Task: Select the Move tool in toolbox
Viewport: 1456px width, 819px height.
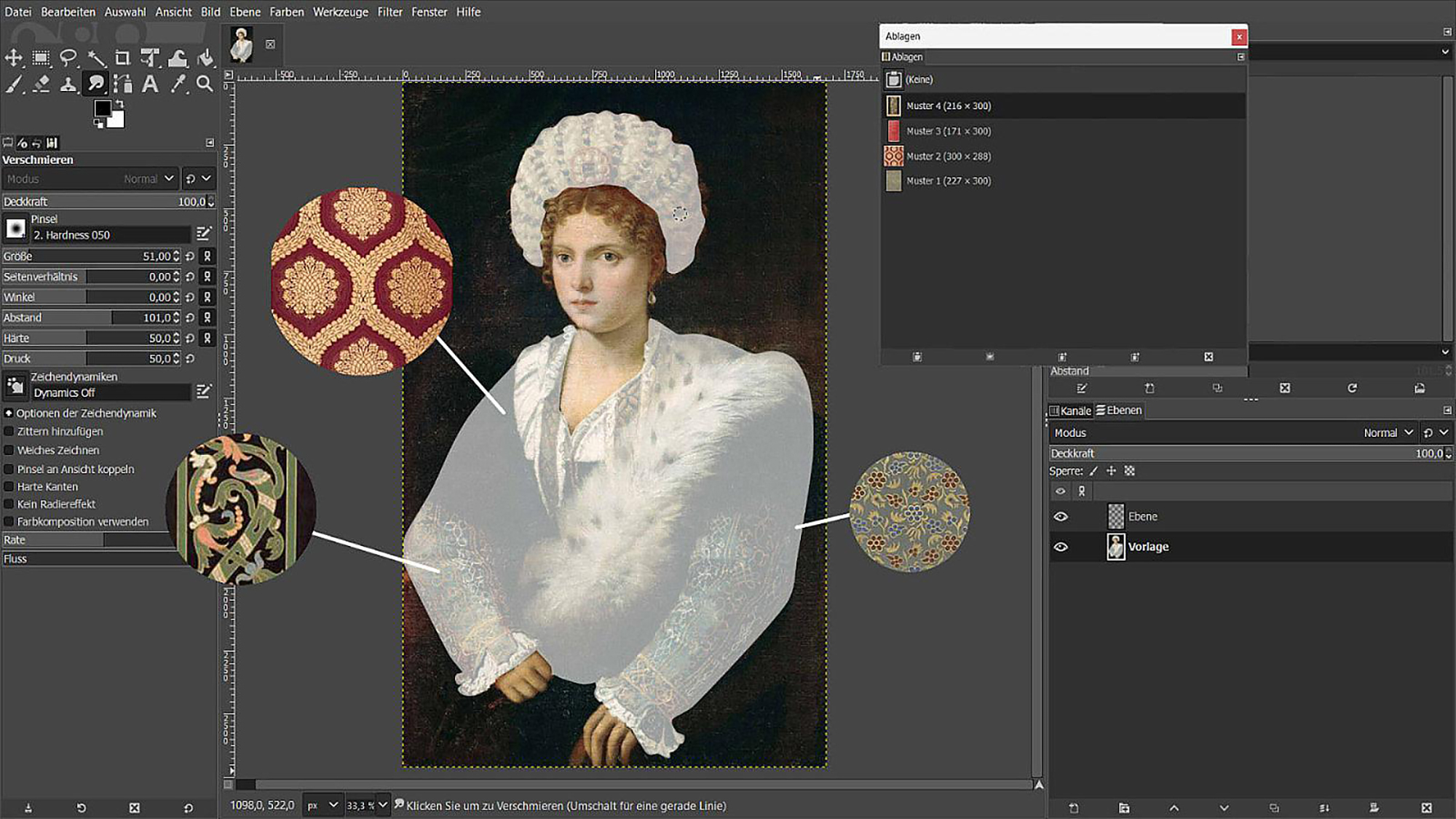Action: (14, 58)
